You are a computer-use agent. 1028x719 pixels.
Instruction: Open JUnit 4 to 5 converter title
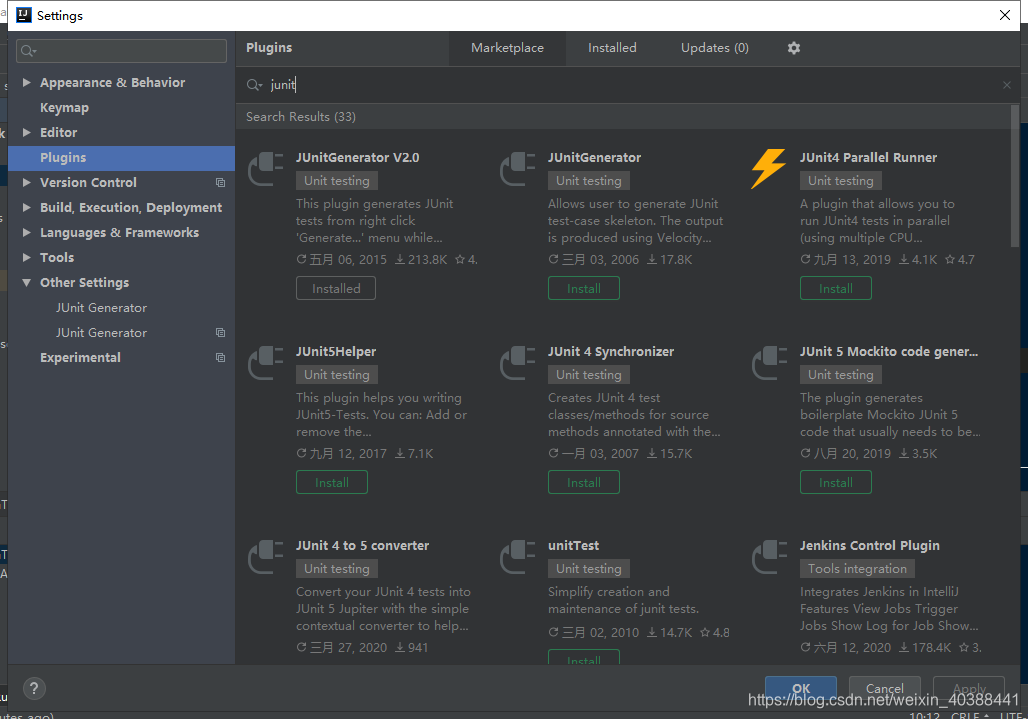[362, 545]
